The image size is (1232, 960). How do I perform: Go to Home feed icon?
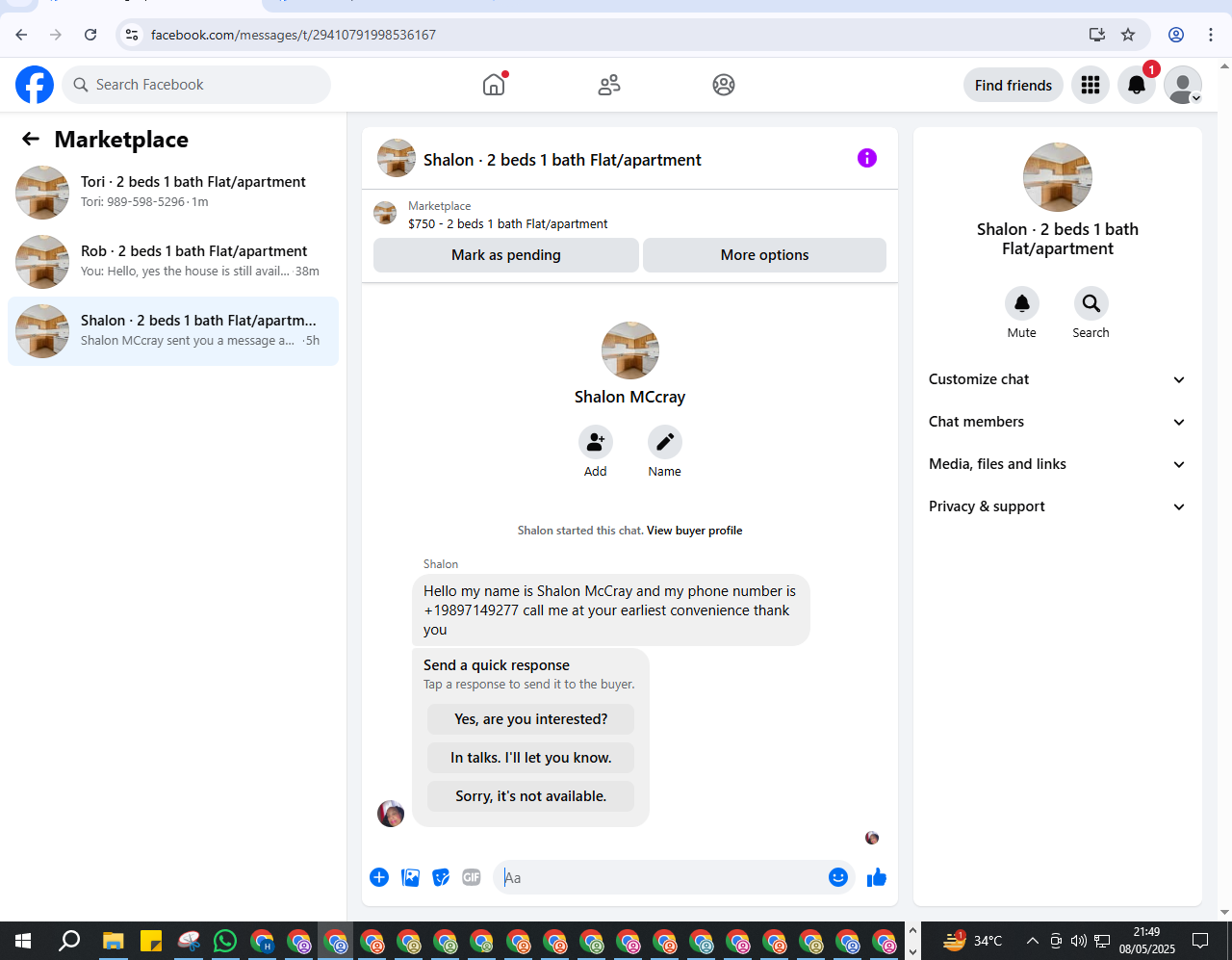click(x=494, y=85)
